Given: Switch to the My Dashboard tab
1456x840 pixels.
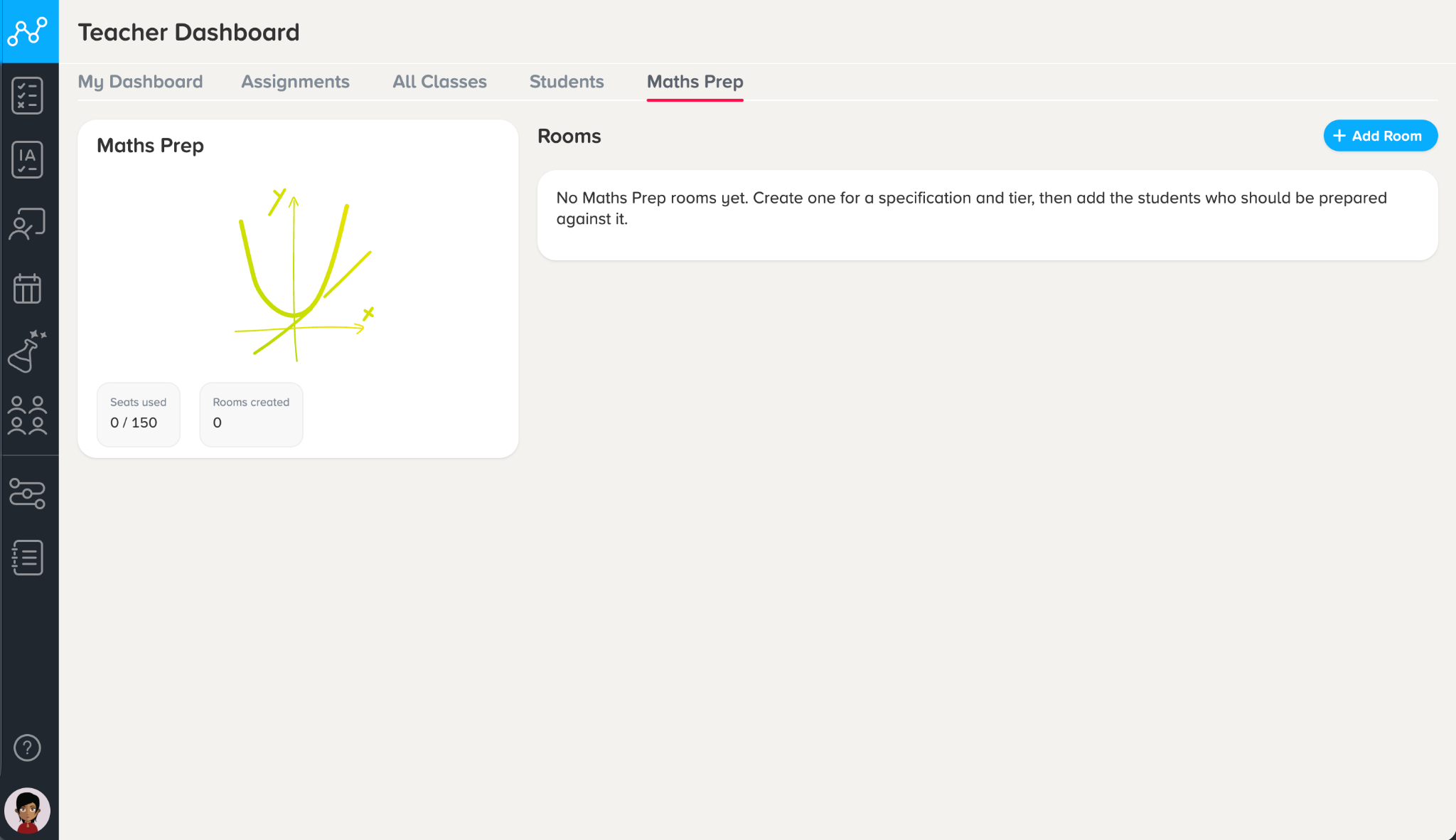Looking at the screenshot, I should point(140,82).
